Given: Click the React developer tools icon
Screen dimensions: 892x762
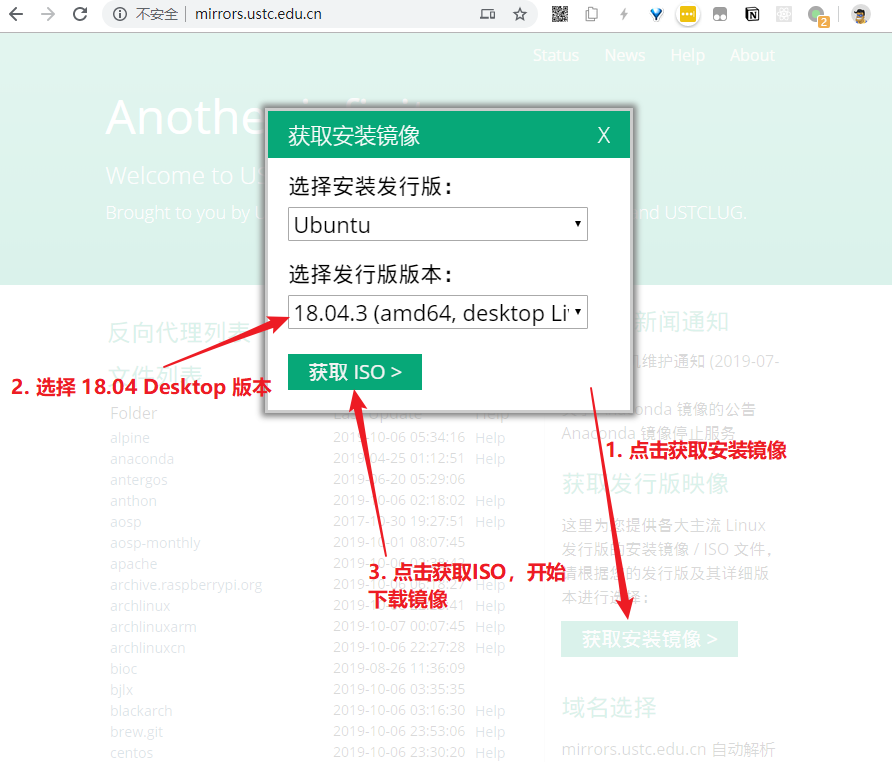Looking at the screenshot, I should (784, 14).
